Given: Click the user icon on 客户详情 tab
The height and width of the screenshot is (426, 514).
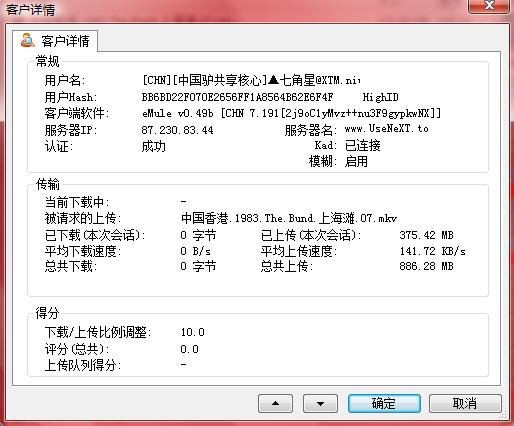Looking at the screenshot, I should pyautogui.click(x=28, y=40).
